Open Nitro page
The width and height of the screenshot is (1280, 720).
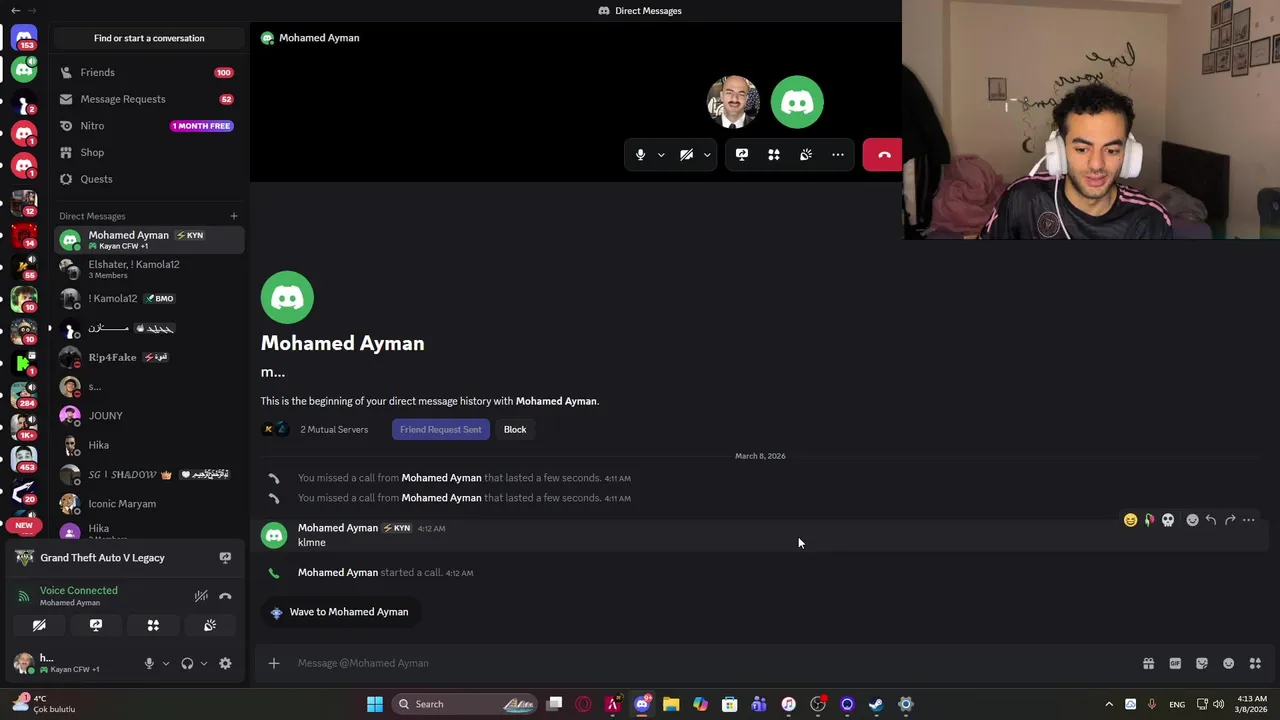click(x=148, y=126)
